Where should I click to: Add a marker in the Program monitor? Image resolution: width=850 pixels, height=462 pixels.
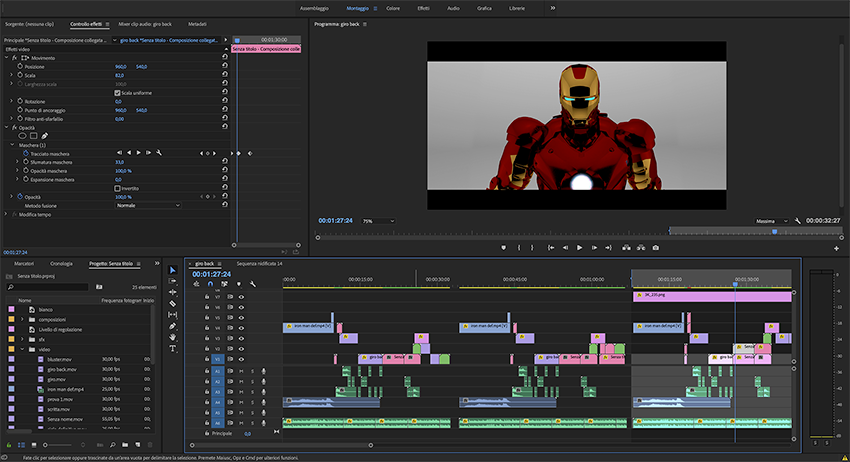point(504,248)
